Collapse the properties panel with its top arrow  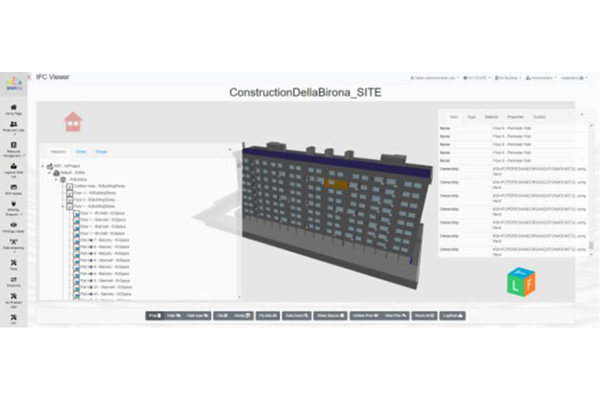point(582,114)
